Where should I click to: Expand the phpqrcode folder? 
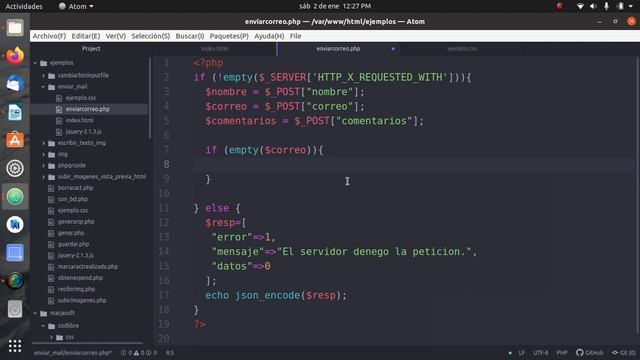[x=43, y=166]
